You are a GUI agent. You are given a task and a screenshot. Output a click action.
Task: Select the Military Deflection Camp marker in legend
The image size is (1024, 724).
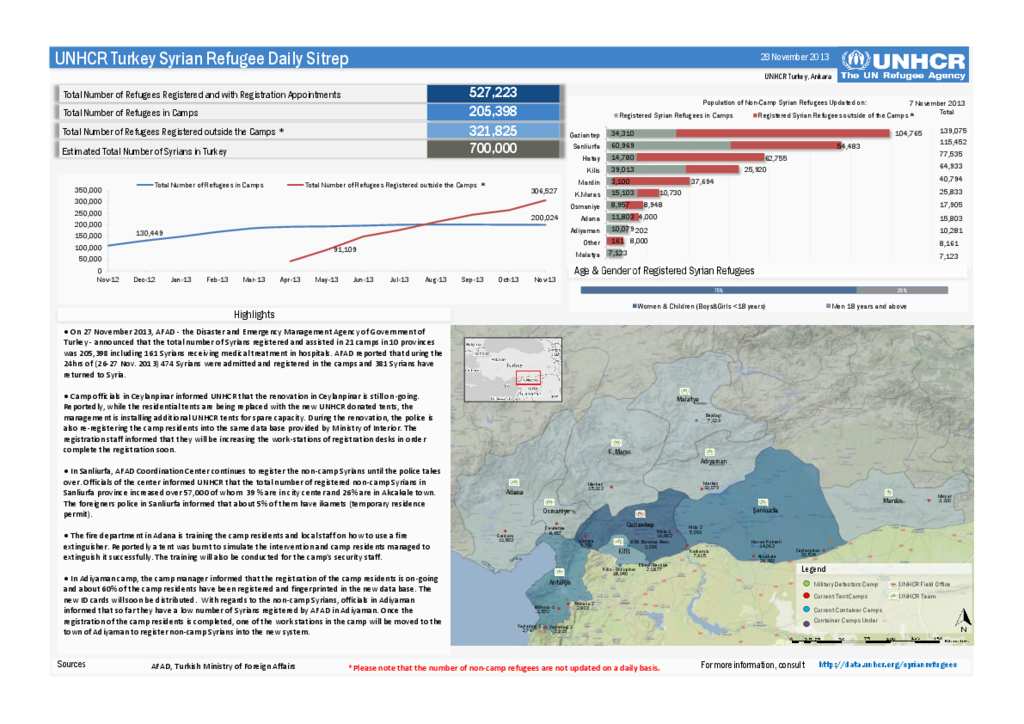[x=806, y=584]
